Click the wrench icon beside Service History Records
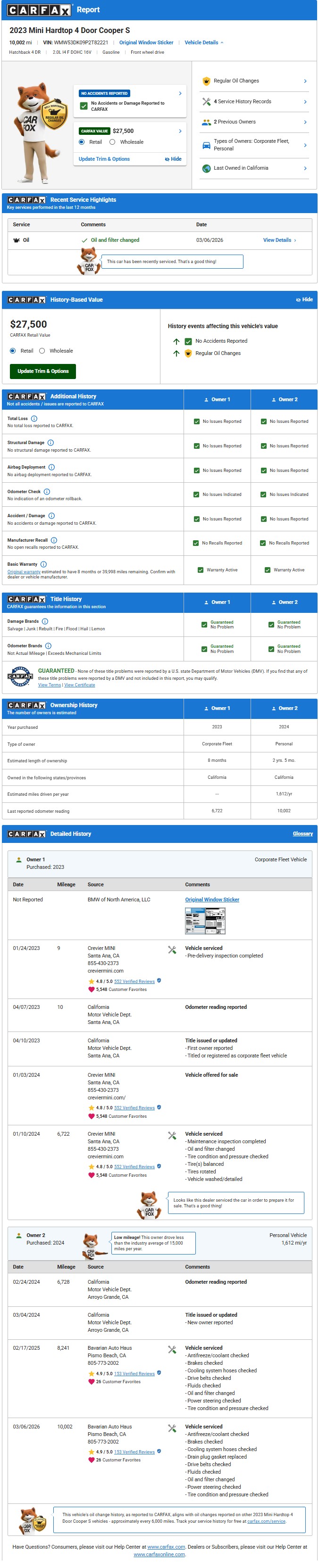This screenshot has width=319, height=1568. pos(206,102)
